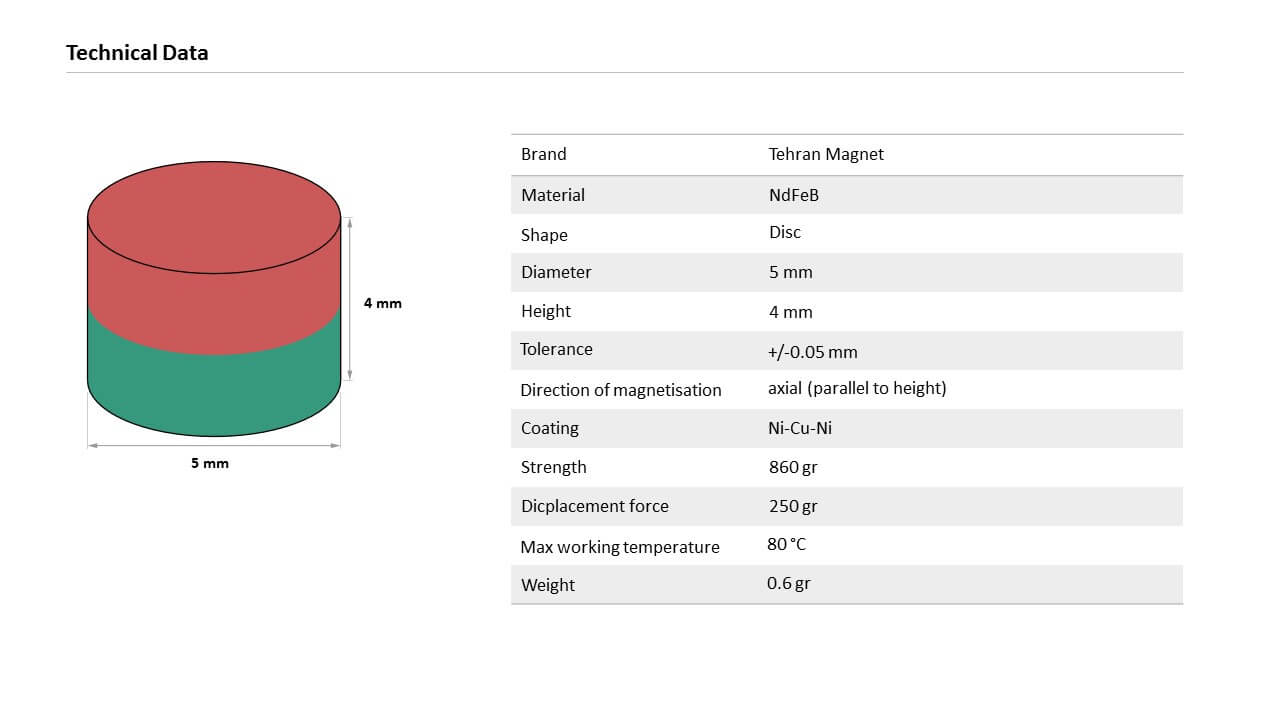Viewport: 1280px width, 720px height.
Task: Click the NdFeB material value
Action: click(793, 195)
